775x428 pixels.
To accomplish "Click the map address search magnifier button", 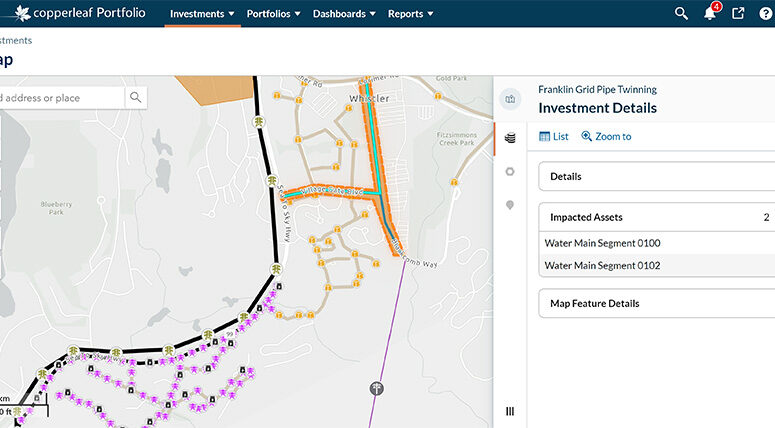I will point(135,97).
